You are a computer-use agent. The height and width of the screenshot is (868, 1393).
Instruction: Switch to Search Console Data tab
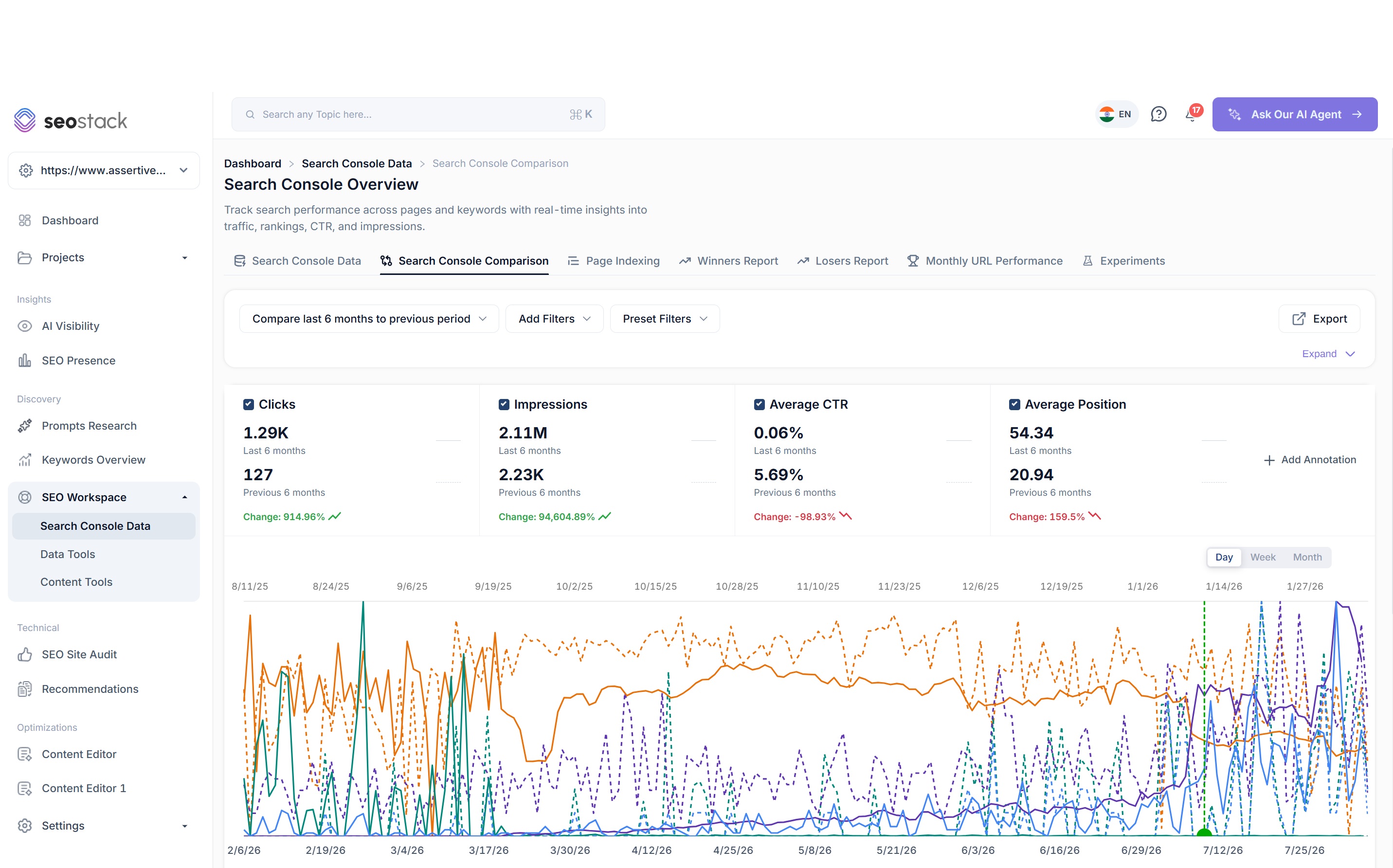(297, 261)
